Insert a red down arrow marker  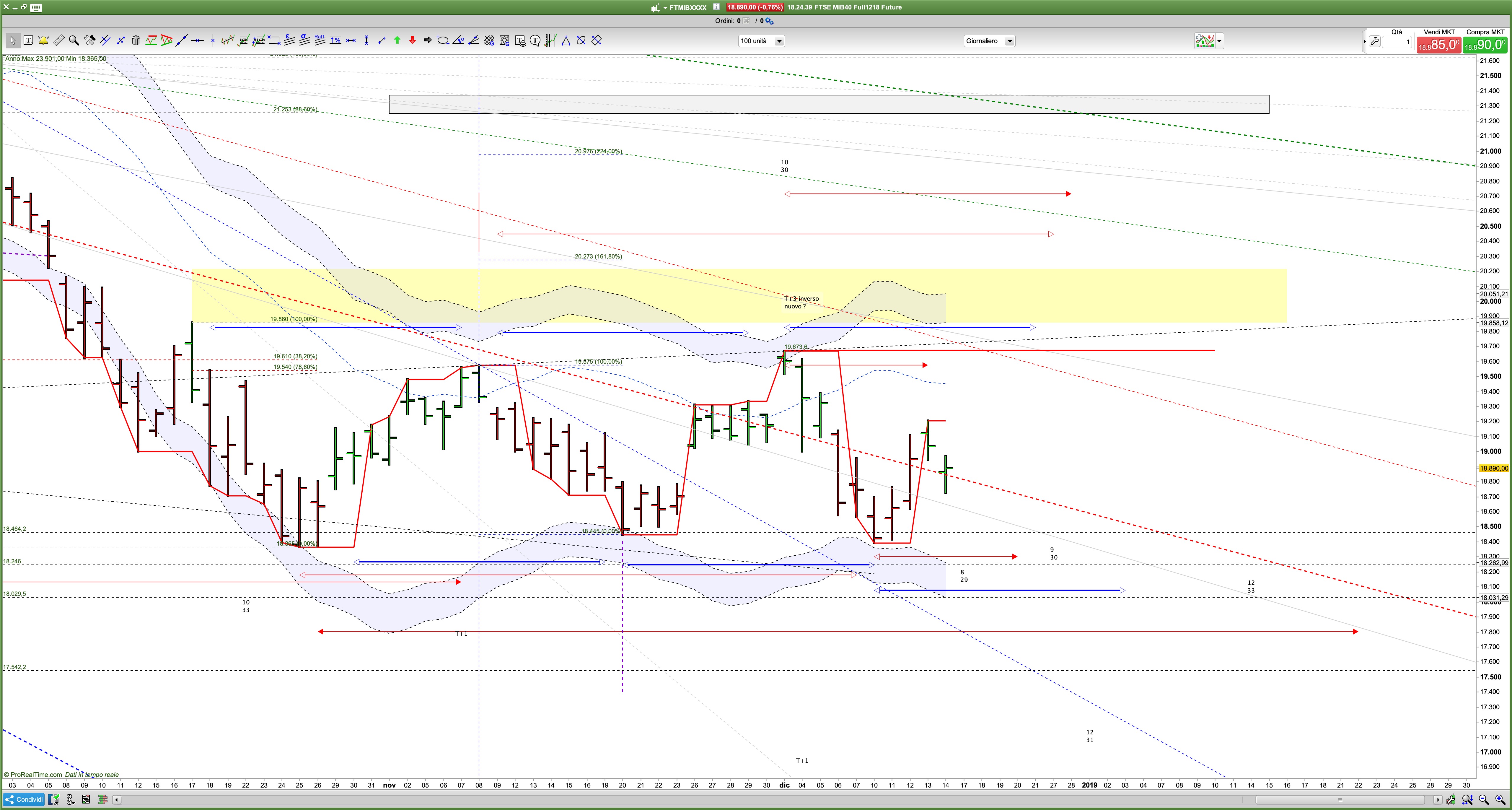tap(413, 40)
